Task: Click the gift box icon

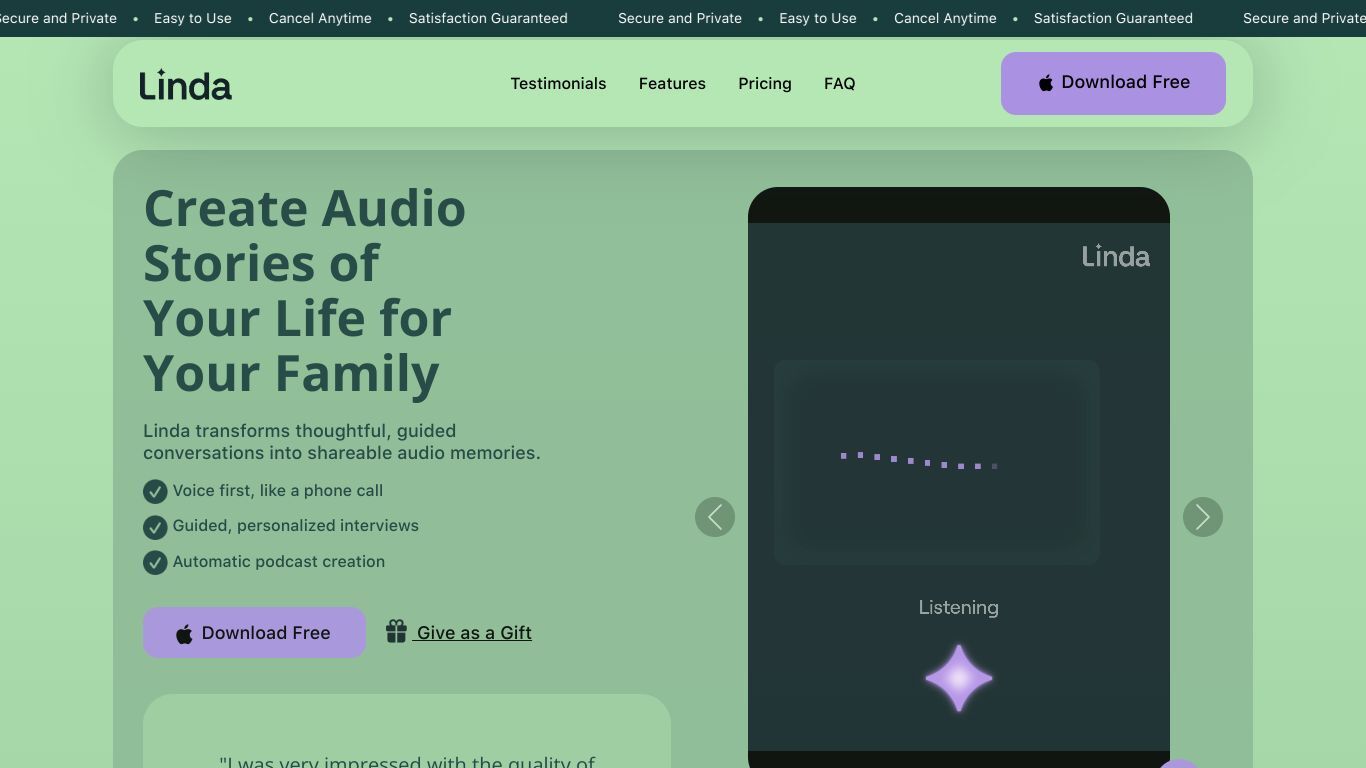Action: pos(396,631)
